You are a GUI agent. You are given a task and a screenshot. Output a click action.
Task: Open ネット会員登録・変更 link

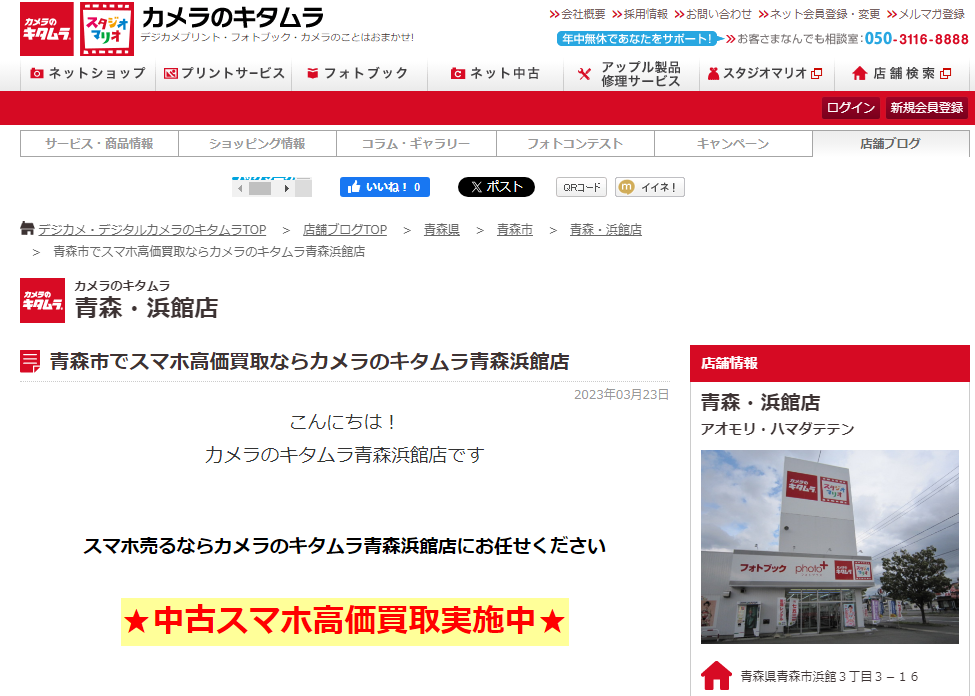(x=820, y=14)
